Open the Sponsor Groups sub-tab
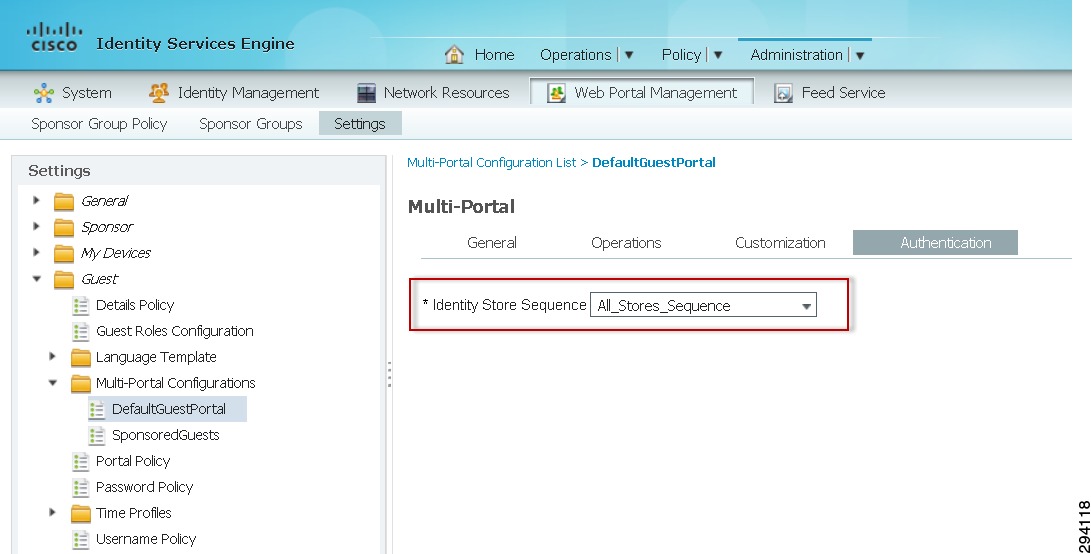This screenshot has height=554, width=1091. pos(250,124)
